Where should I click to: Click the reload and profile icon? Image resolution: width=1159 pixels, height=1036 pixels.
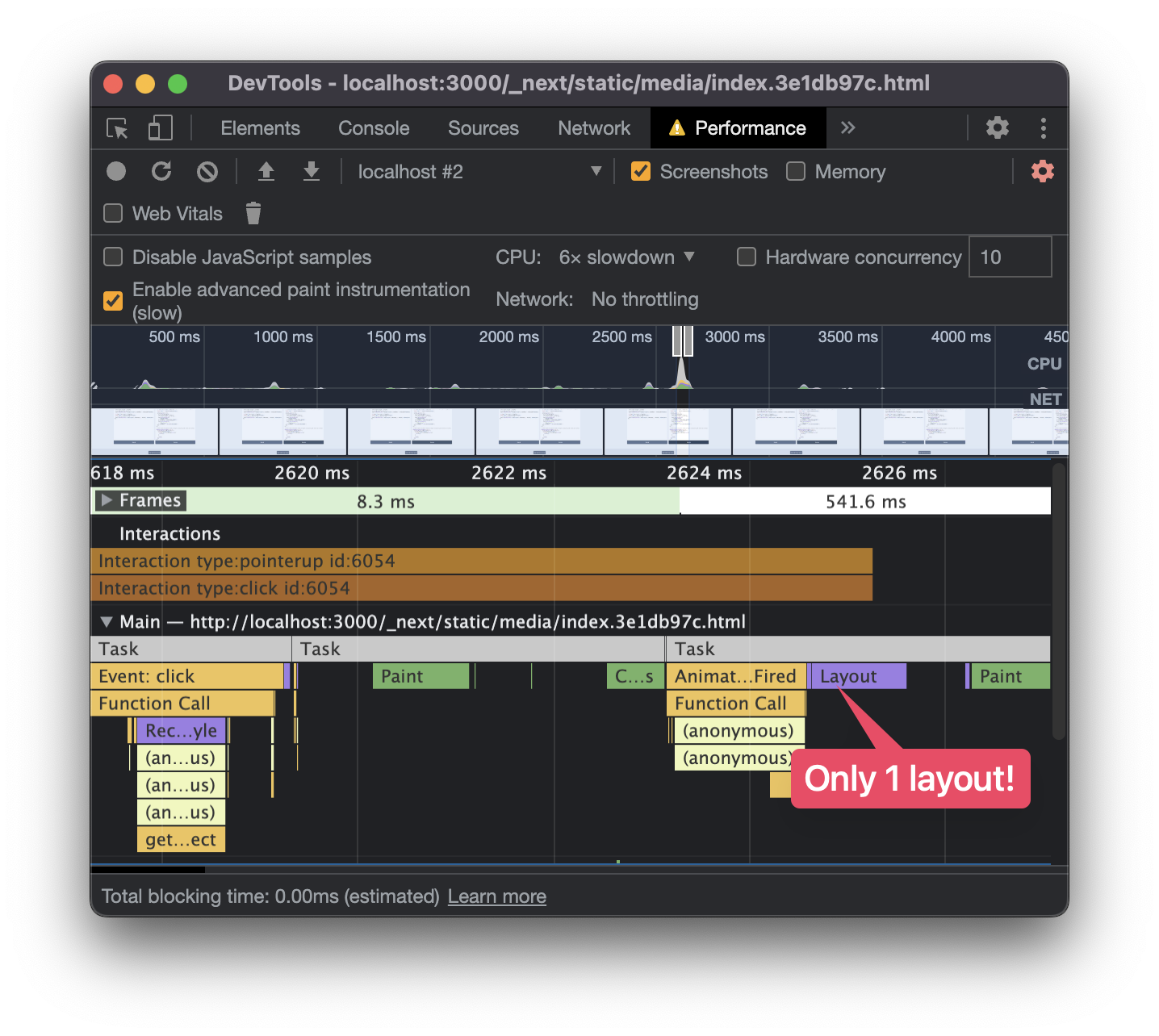(x=161, y=171)
